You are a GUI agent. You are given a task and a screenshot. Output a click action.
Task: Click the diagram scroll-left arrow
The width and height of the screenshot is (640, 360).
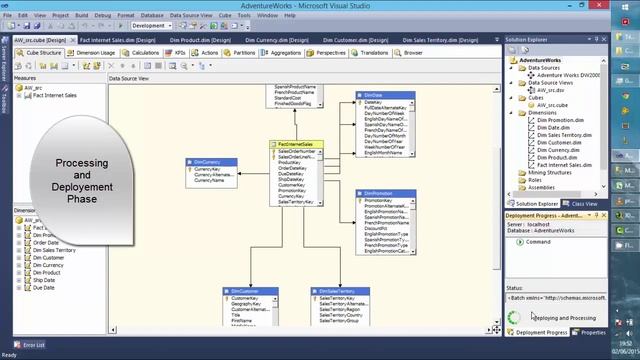click(x=113, y=330)
